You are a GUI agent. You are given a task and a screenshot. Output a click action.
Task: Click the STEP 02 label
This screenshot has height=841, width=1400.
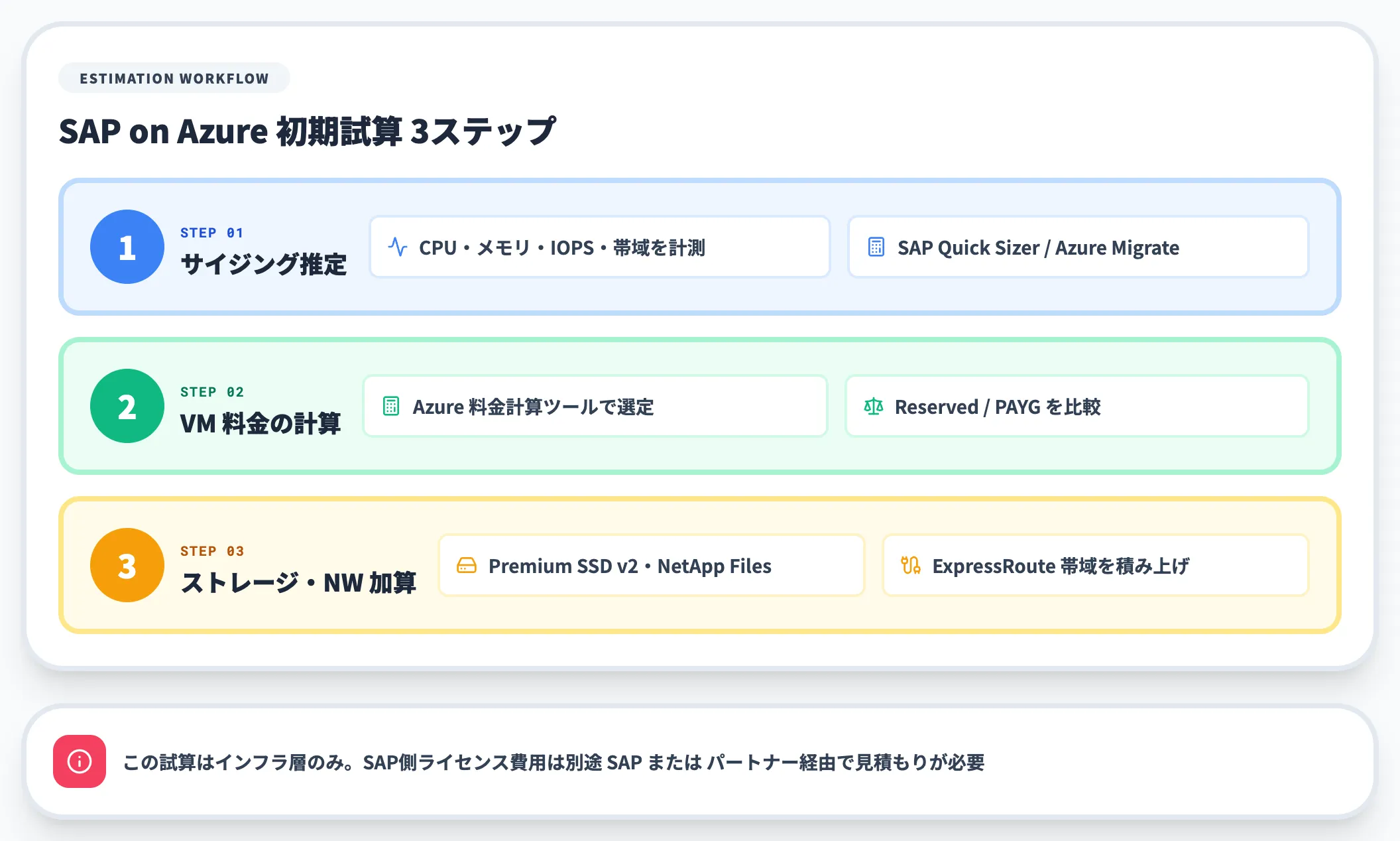[x=212, y=392]
